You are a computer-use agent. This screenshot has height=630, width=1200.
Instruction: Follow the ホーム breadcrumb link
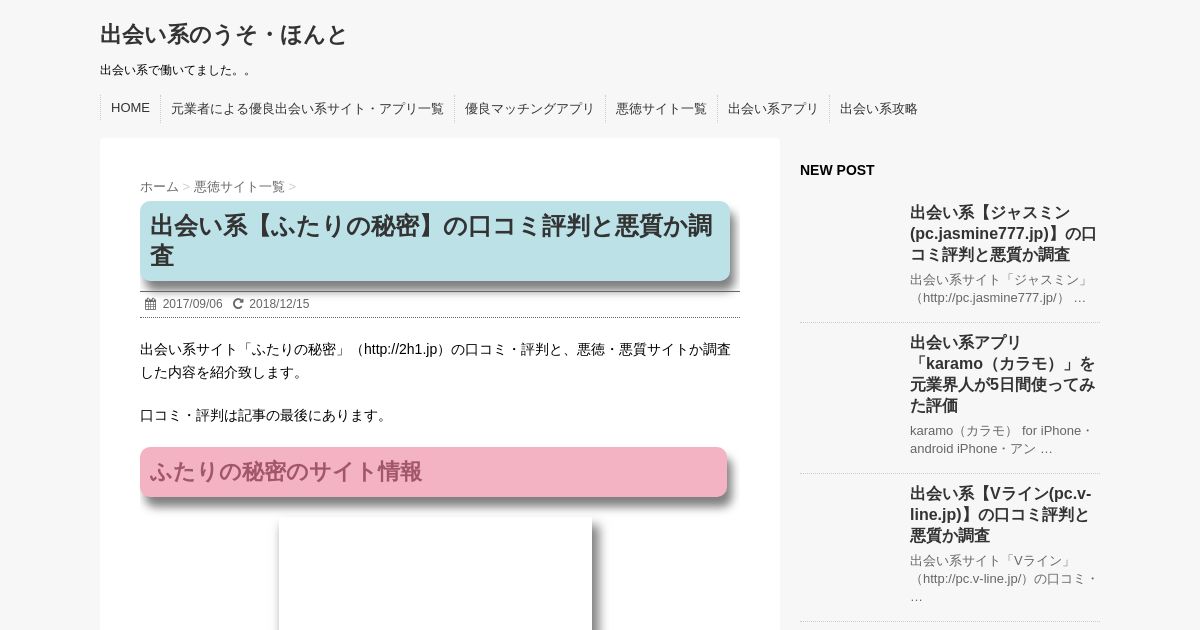point(159,187)
